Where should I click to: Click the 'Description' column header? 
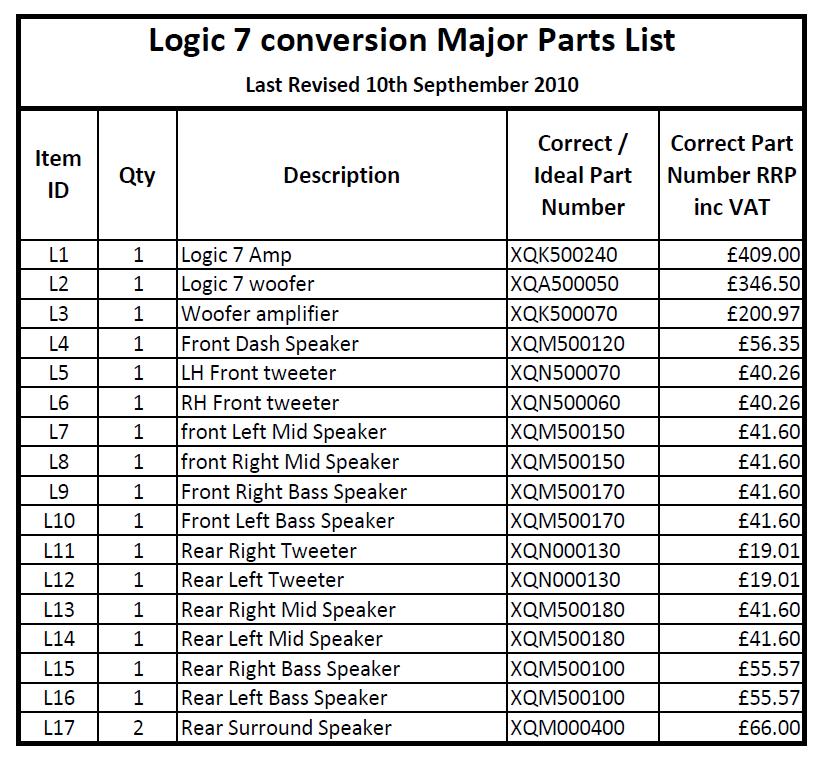pyautogui.click(x=342, y=174)
